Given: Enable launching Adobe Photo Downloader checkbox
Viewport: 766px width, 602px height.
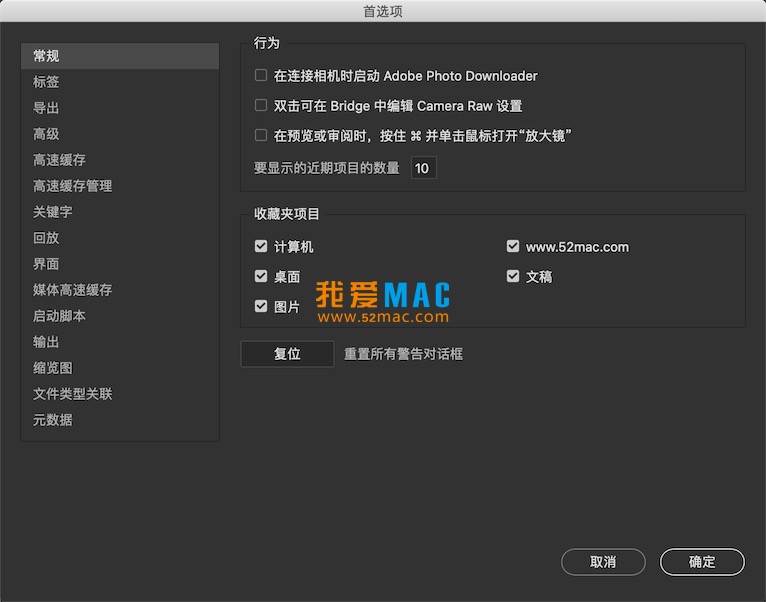Looking at the screenshot, I should [261, 75].
